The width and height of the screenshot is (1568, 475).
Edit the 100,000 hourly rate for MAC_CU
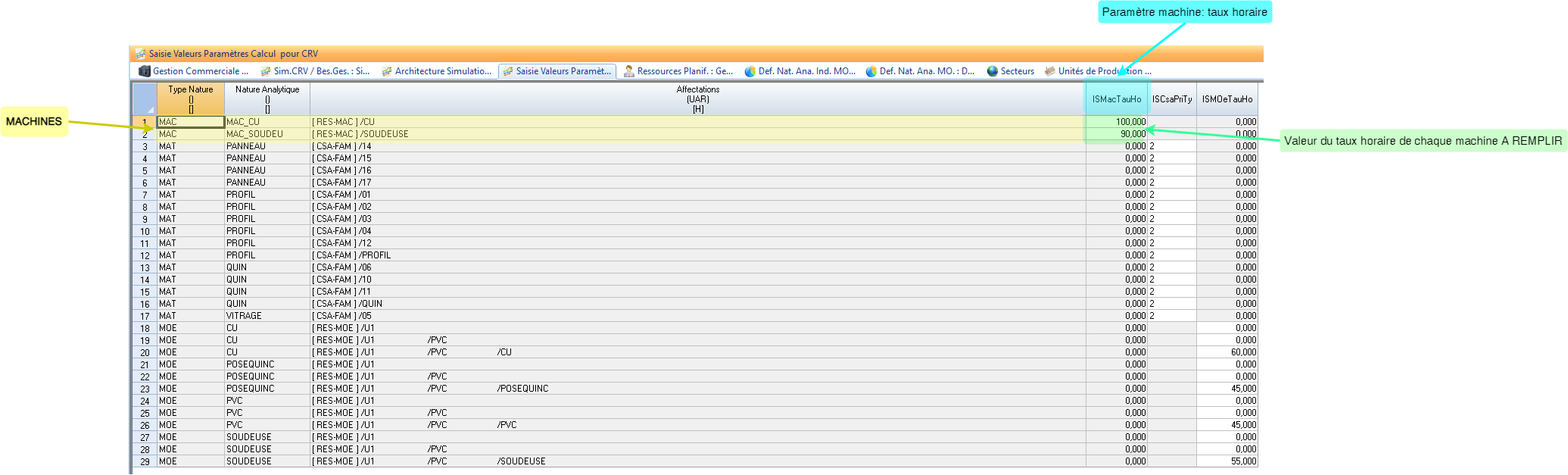tap(1117, 122)
